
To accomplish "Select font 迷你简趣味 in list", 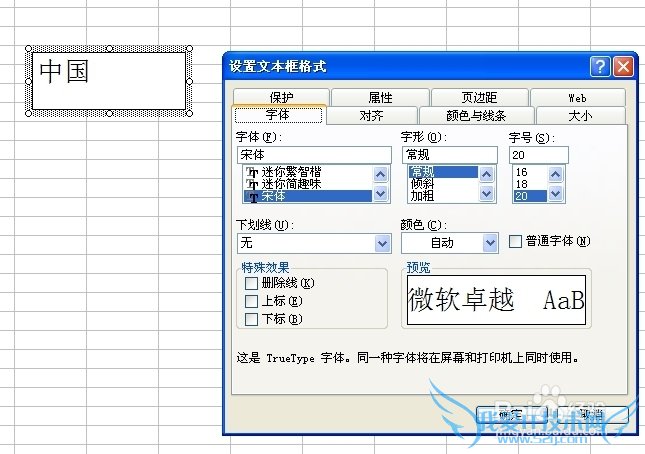I will [308, 184].
